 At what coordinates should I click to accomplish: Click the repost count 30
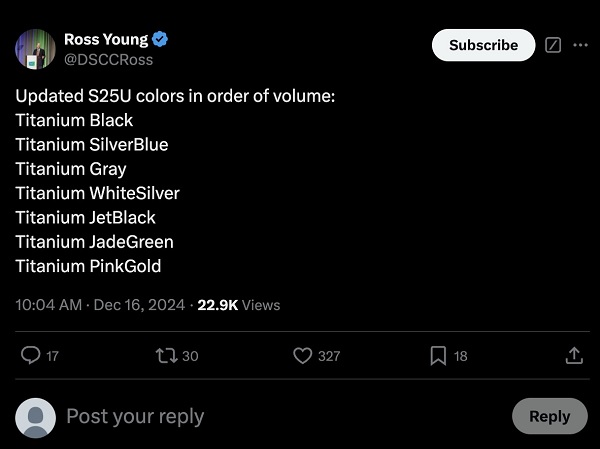tap(190, 356)
